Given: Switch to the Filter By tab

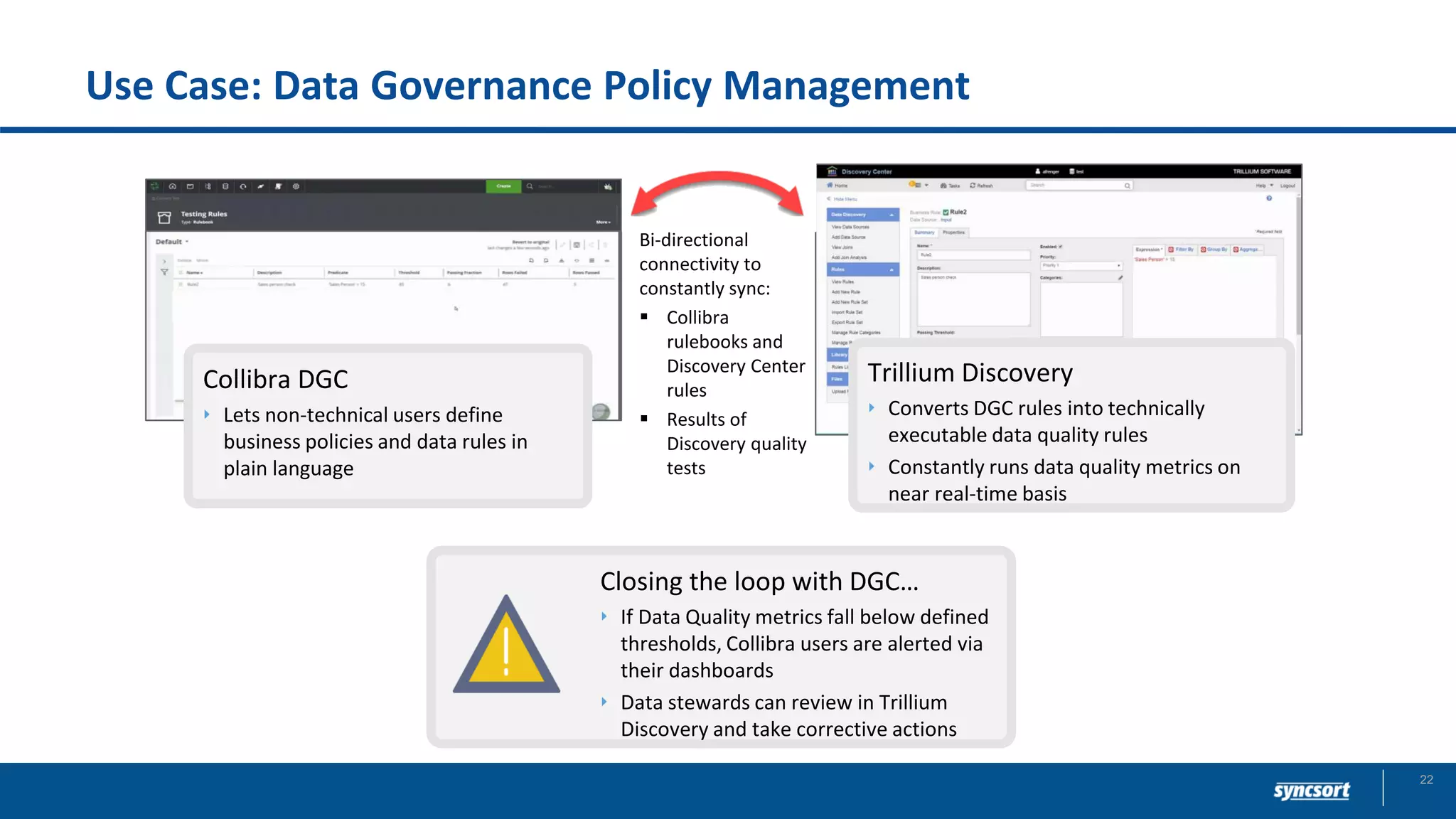Looking at the screenshot, I should (x=1181, y=250).
